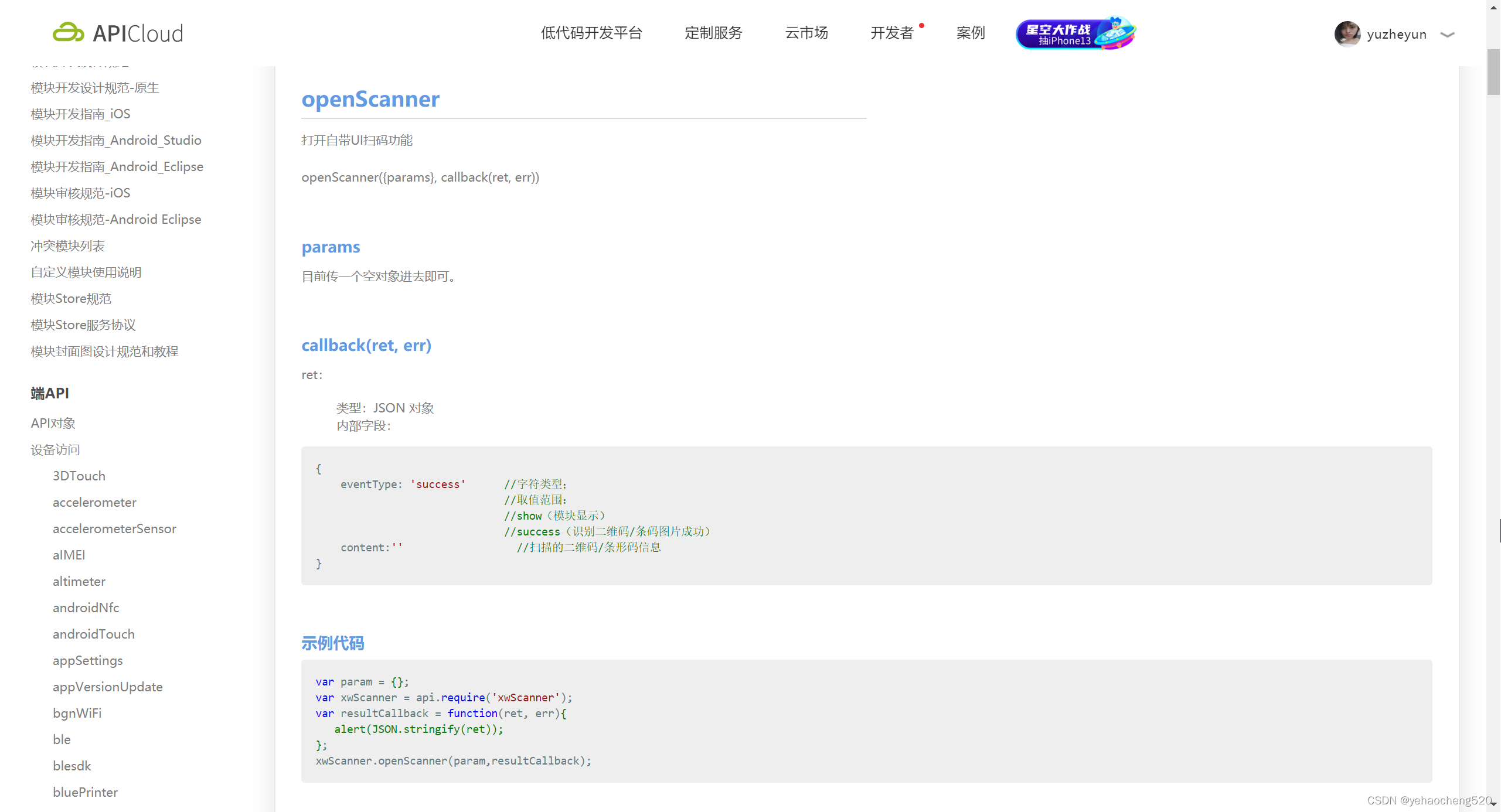This screenshot has height=812, width=1501.
Task: Open 模块开发指南_Android_Studio doc link
Action: (116, 140)
